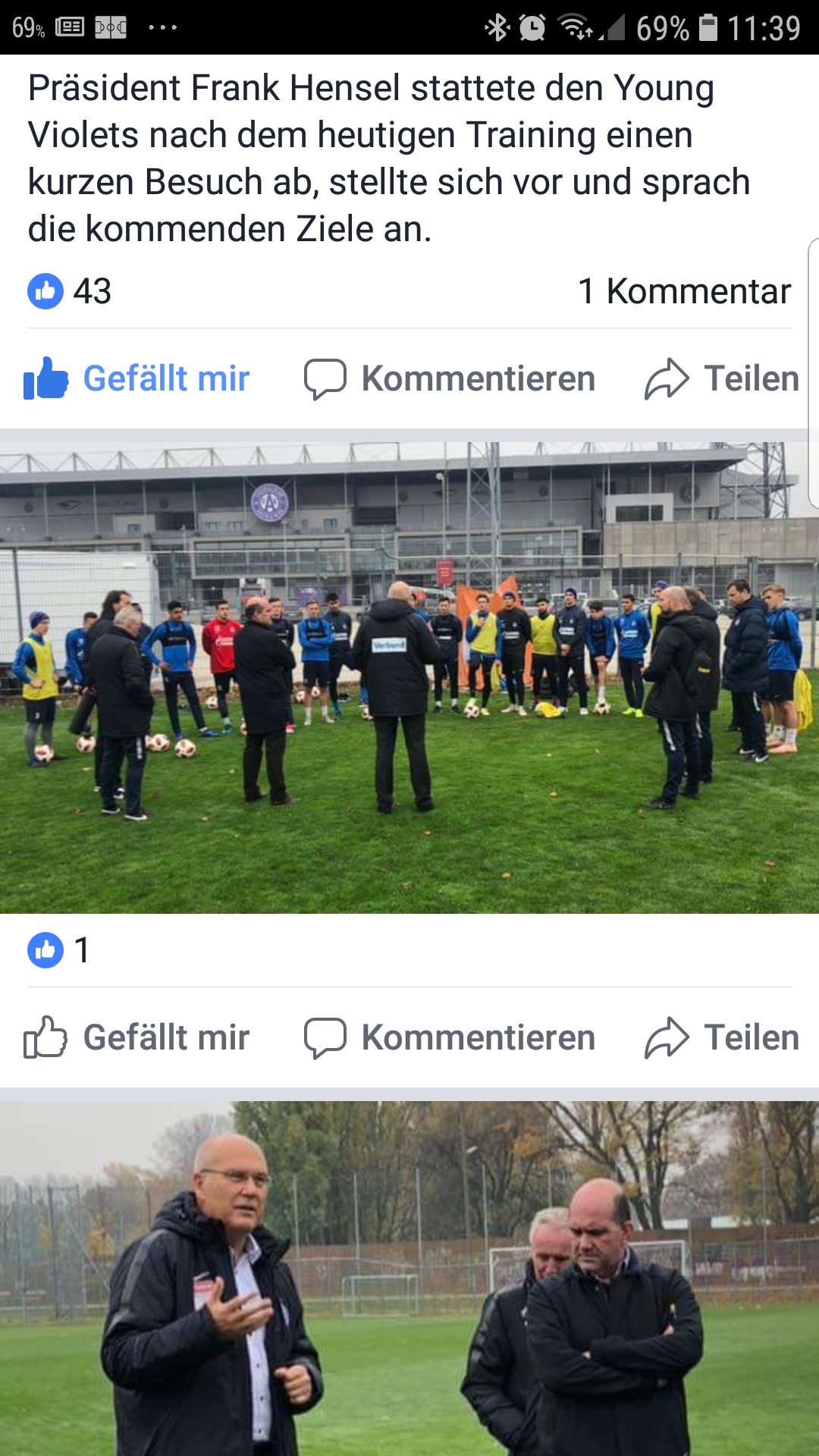Tap the comment bubble icon under team photo
This screenshot has height=1456, width=819.
[325, 1037]
